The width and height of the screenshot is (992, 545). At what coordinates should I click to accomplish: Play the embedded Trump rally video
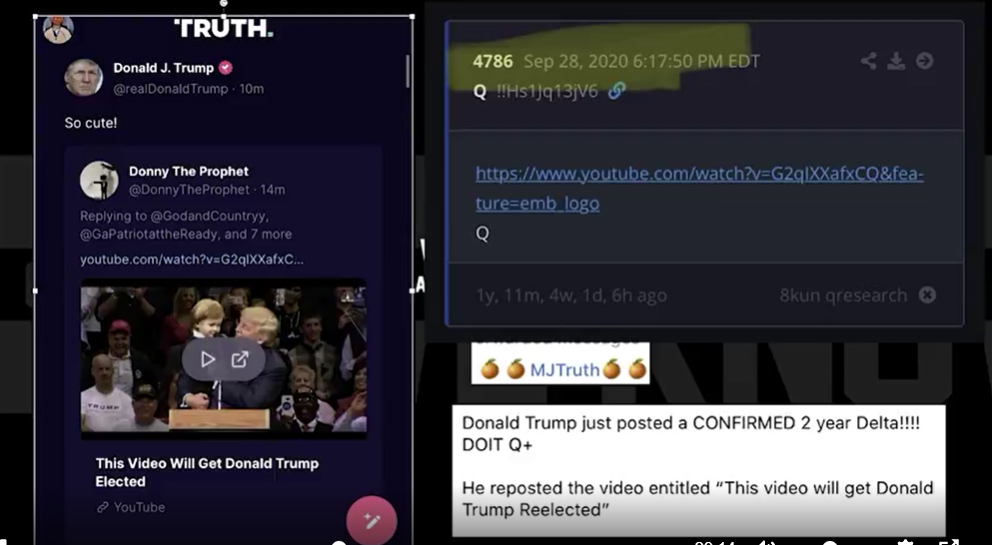tap(208, 360)
